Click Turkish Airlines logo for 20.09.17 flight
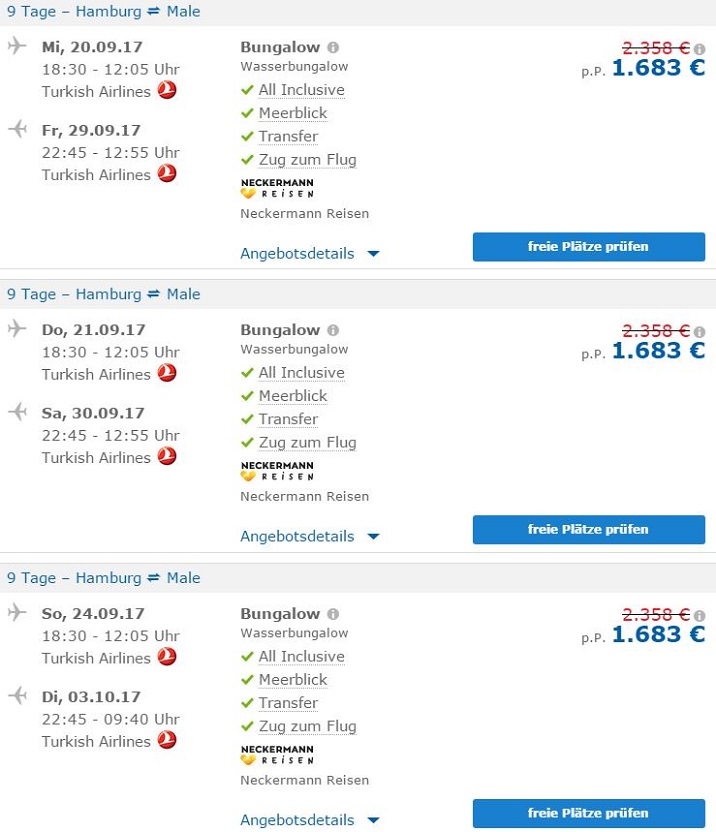 pos(167,91)
